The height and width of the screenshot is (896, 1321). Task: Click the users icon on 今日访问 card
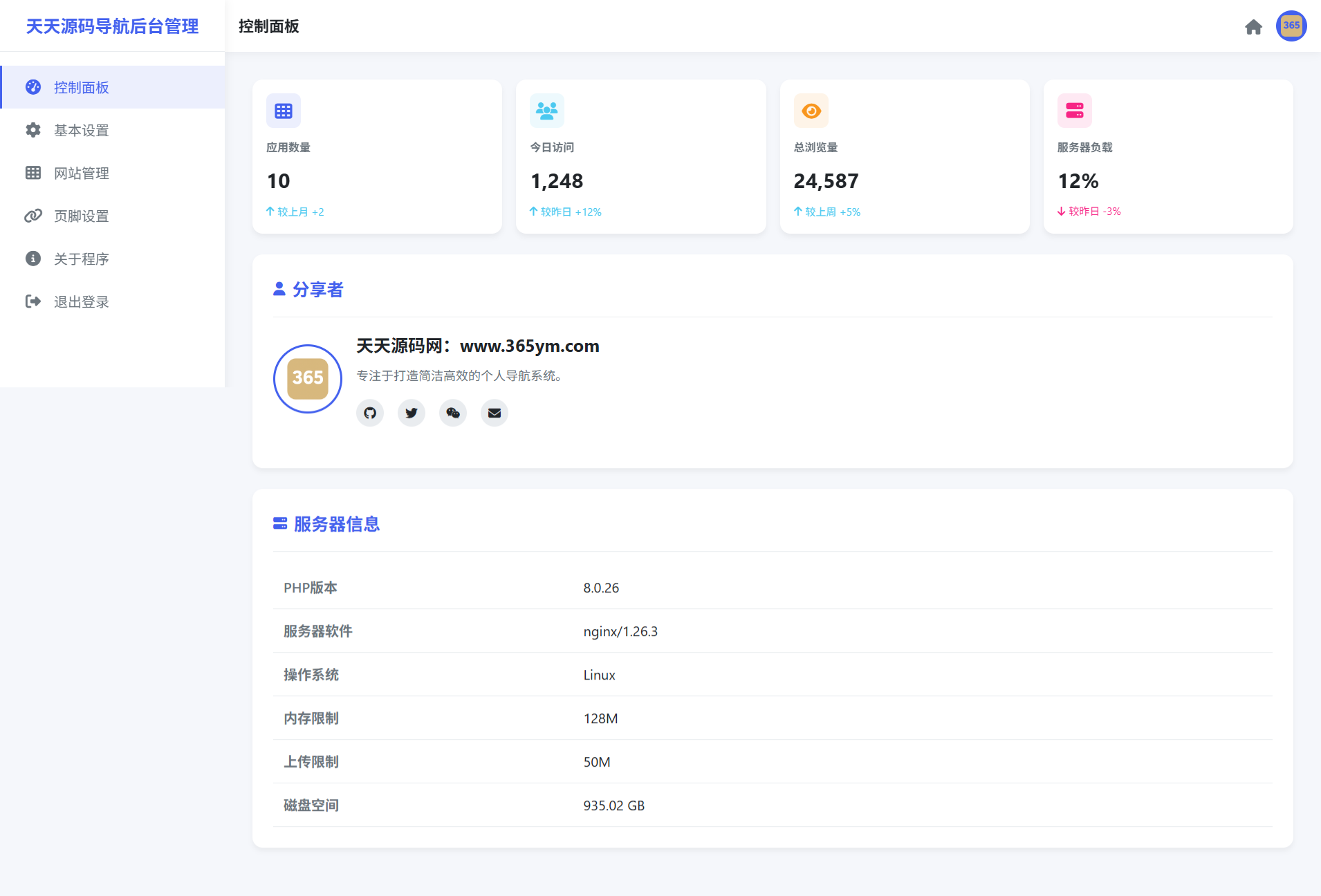547,111
